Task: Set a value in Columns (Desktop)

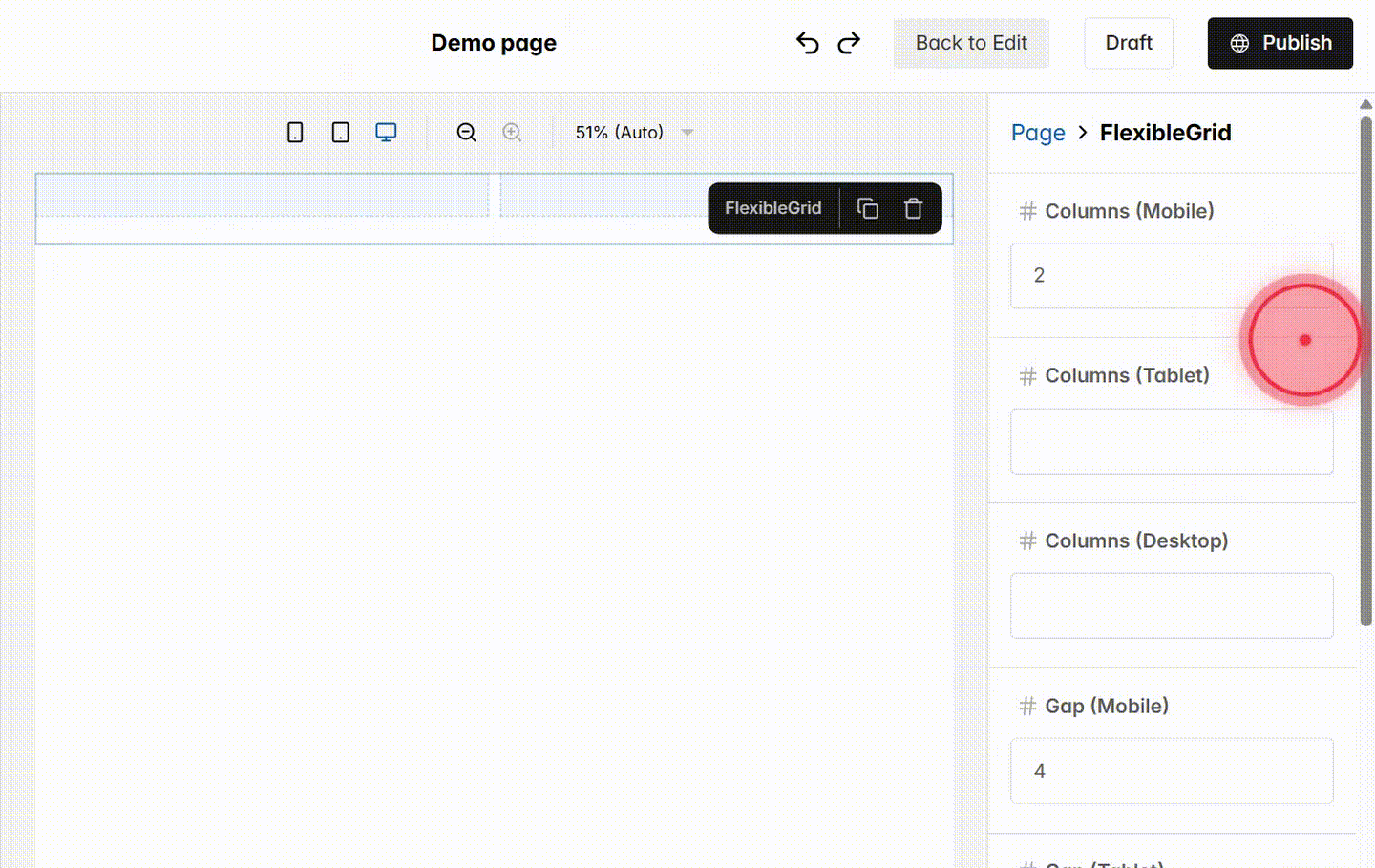Action: coord(1172,605)
